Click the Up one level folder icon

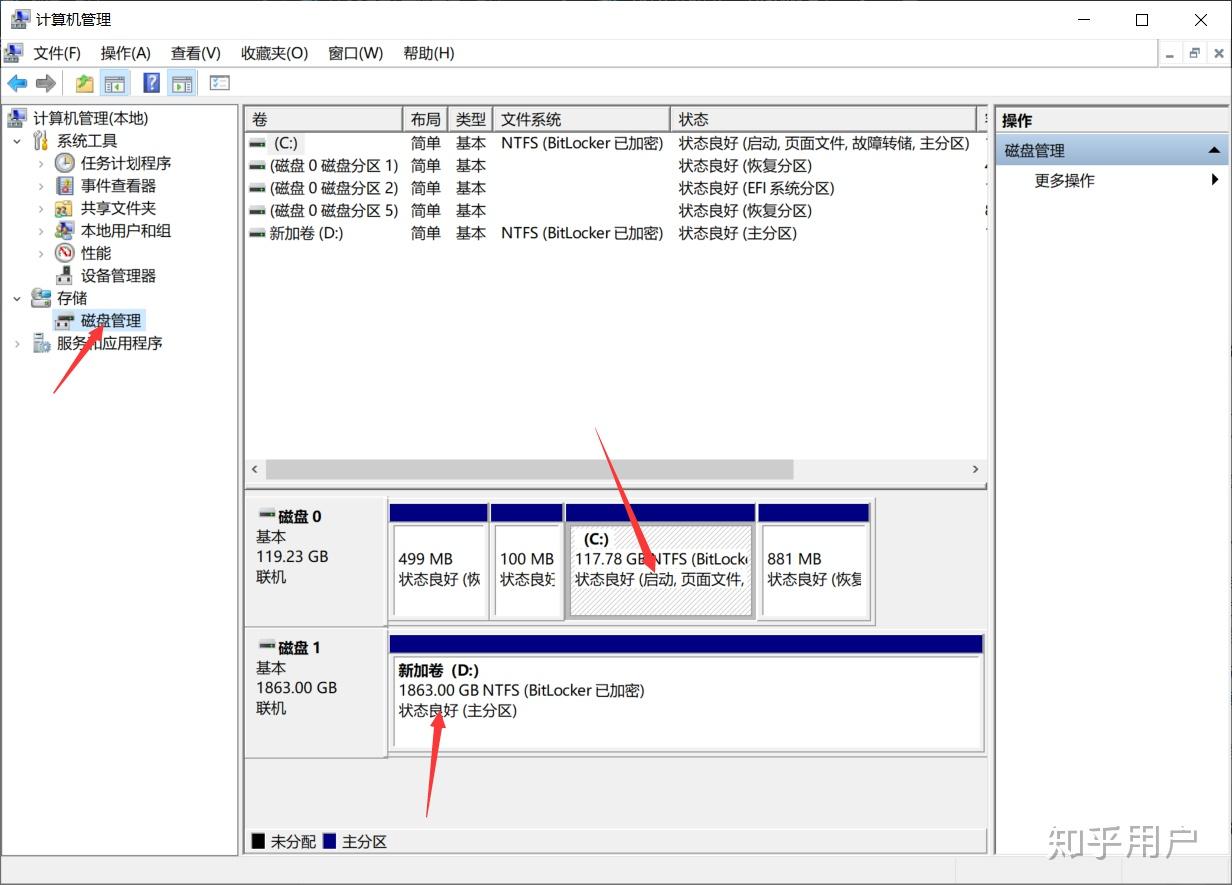tap(85, 83)
